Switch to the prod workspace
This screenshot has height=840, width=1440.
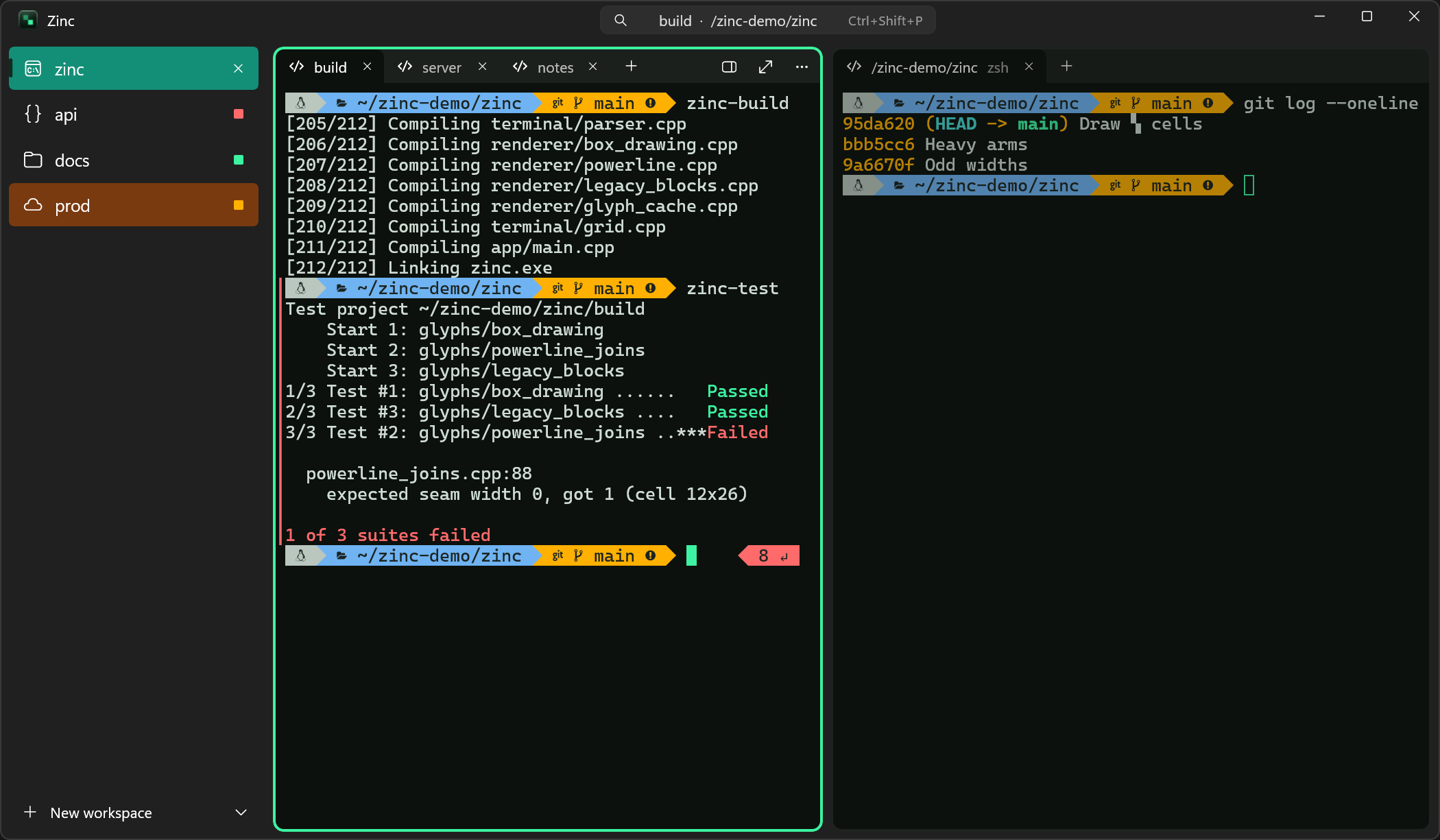click(x=134, y=205)
